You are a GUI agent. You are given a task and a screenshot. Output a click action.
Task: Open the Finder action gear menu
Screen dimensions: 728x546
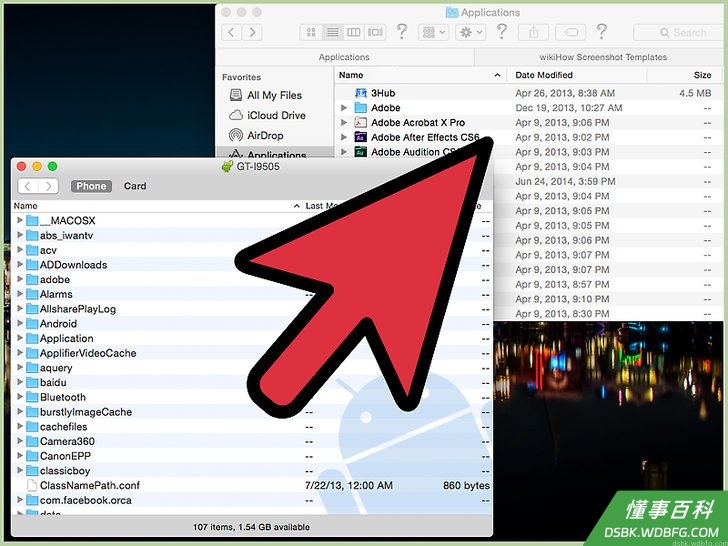pyautogui.click(x=470, y=32)
